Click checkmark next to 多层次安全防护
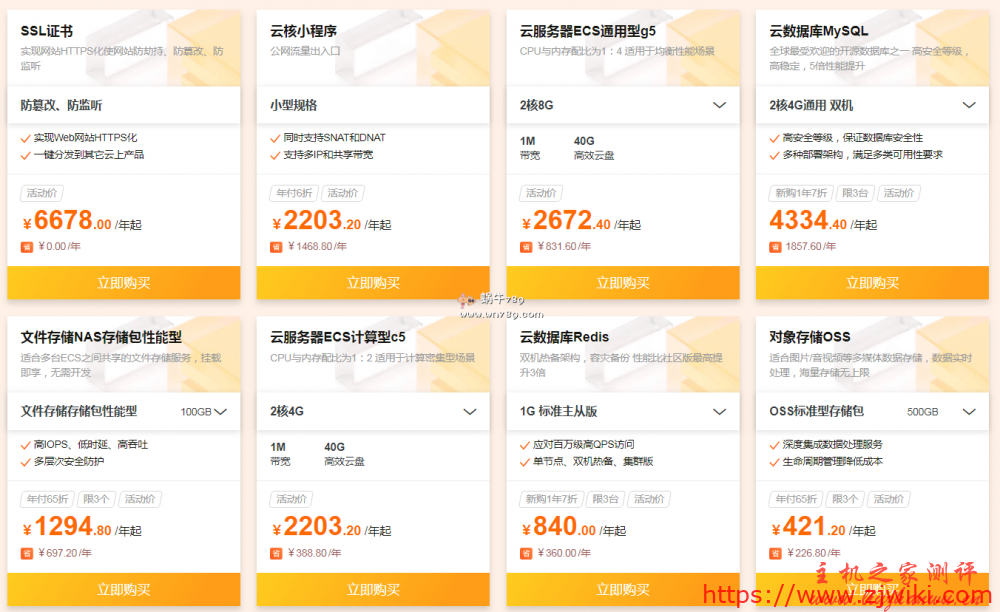 tap(26, 462)
